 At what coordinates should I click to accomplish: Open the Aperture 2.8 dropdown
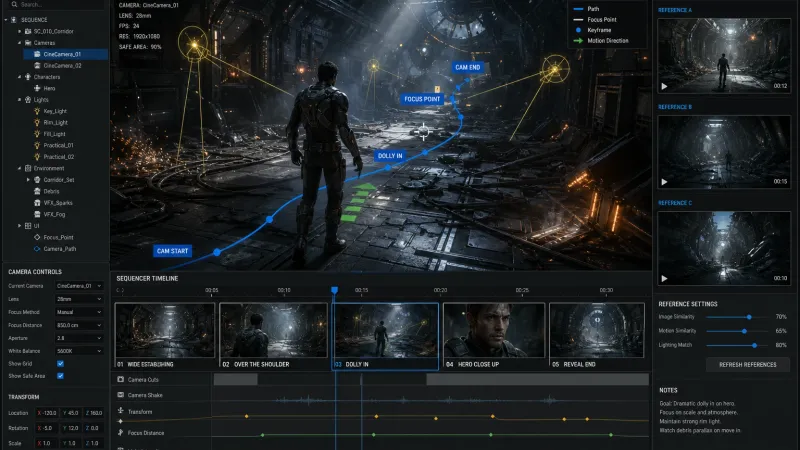click(79, 338)
